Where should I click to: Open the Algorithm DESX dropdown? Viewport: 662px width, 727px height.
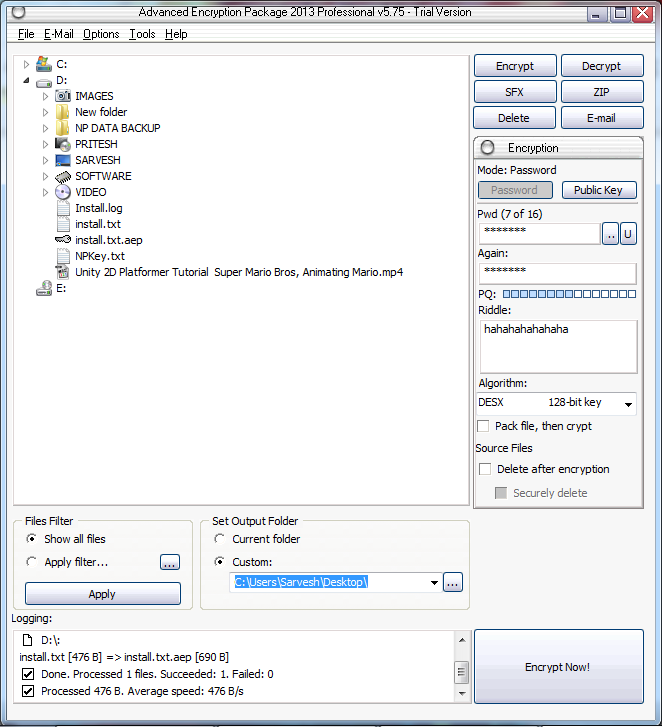coord(628,404)
